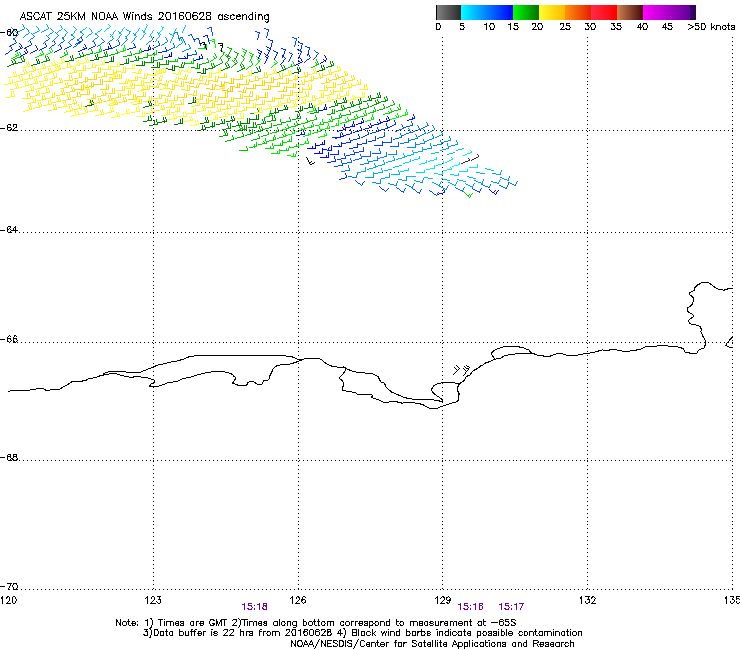The height and width of the screenshot is (650, 740).
Task: Click the orange 25-30 knots color segment
Action: [578, 12]
